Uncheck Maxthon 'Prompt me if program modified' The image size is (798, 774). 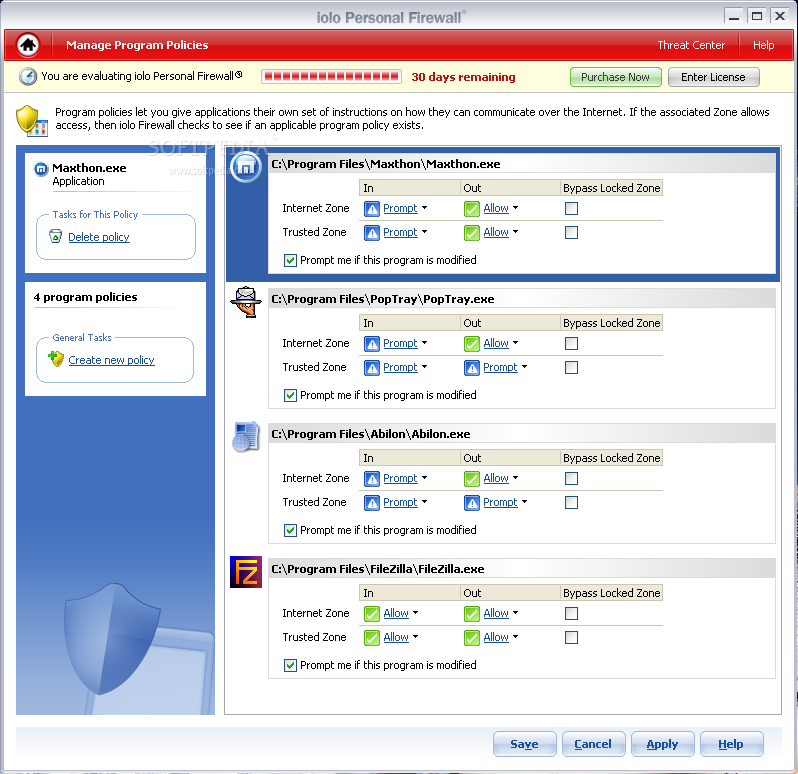(x=290, y=261)
